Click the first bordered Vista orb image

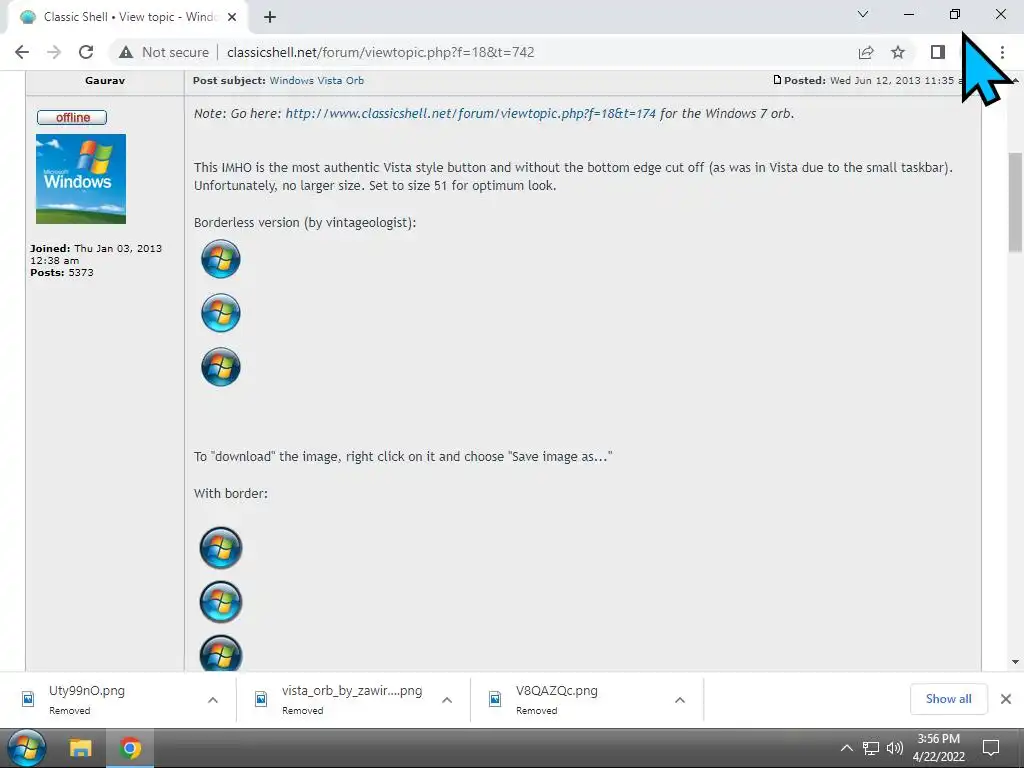coord(221,547)
